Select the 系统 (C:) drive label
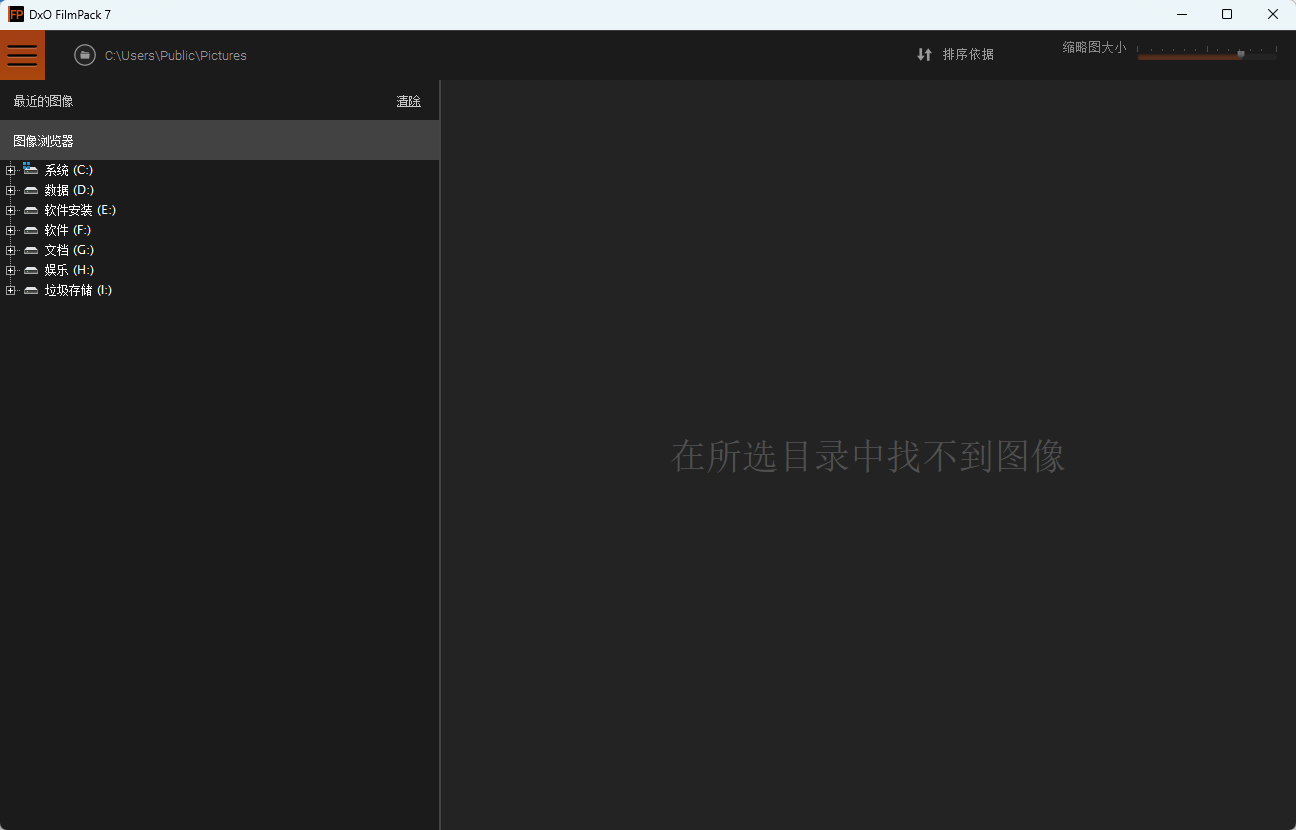The height and width of the screenshot is (830, 1296). (69, 170)
